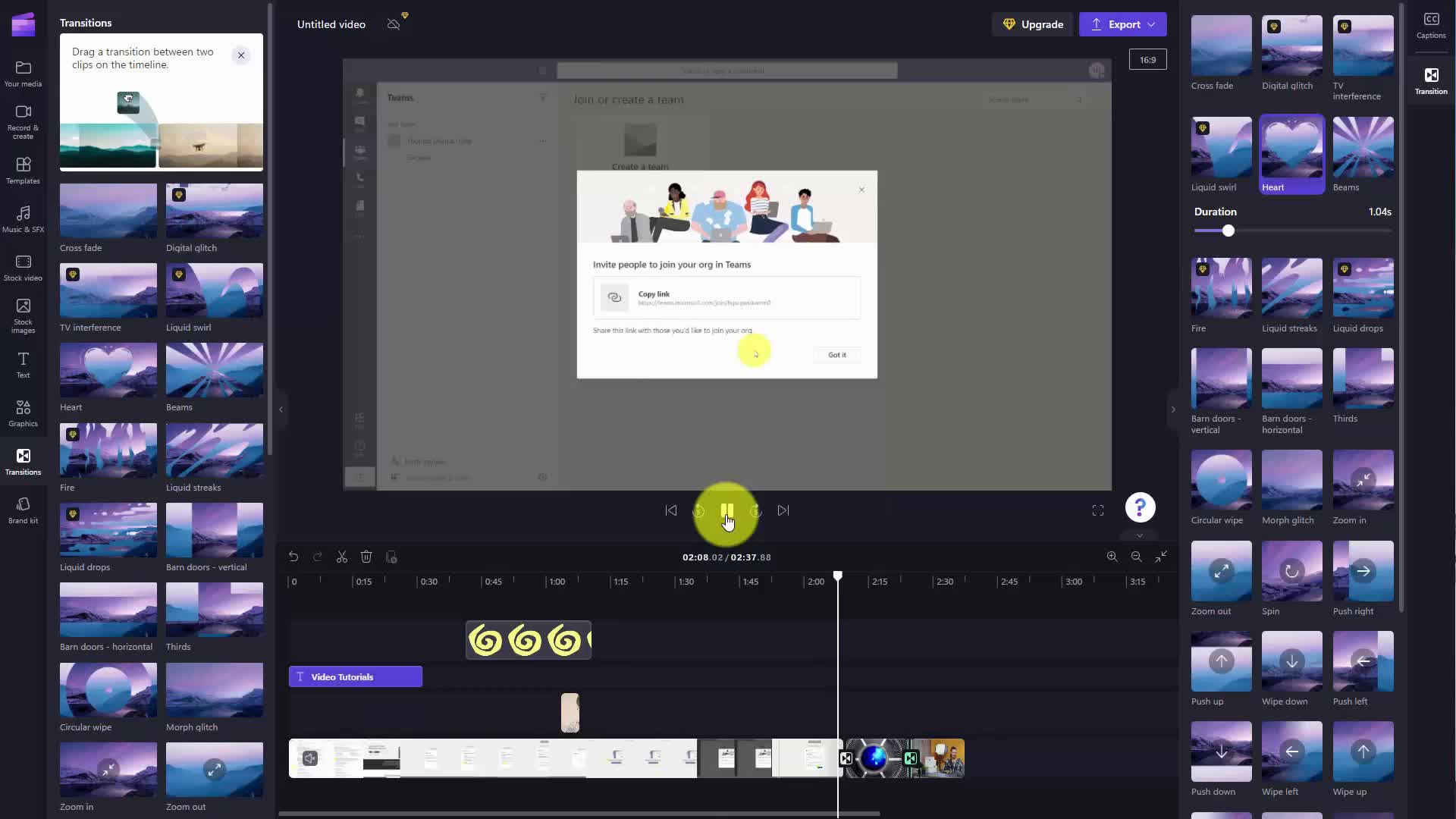Select the yellow spiral graphics clip
This screenshot has height=819, width=1456.
pyautogui.click(x=529, y=641)
